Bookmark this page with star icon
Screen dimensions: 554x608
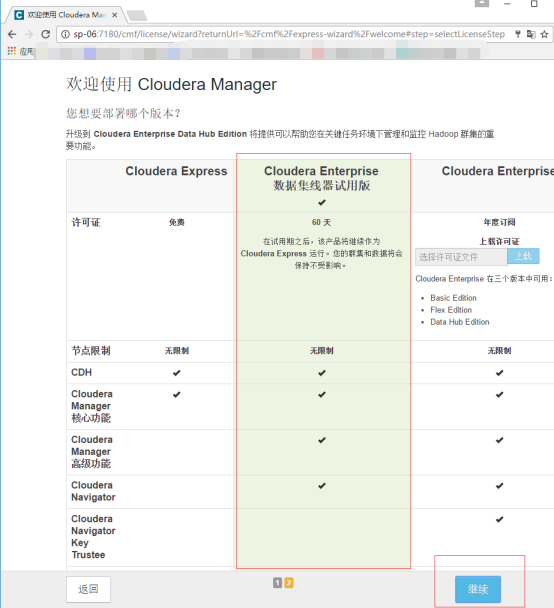click(544, 34)
